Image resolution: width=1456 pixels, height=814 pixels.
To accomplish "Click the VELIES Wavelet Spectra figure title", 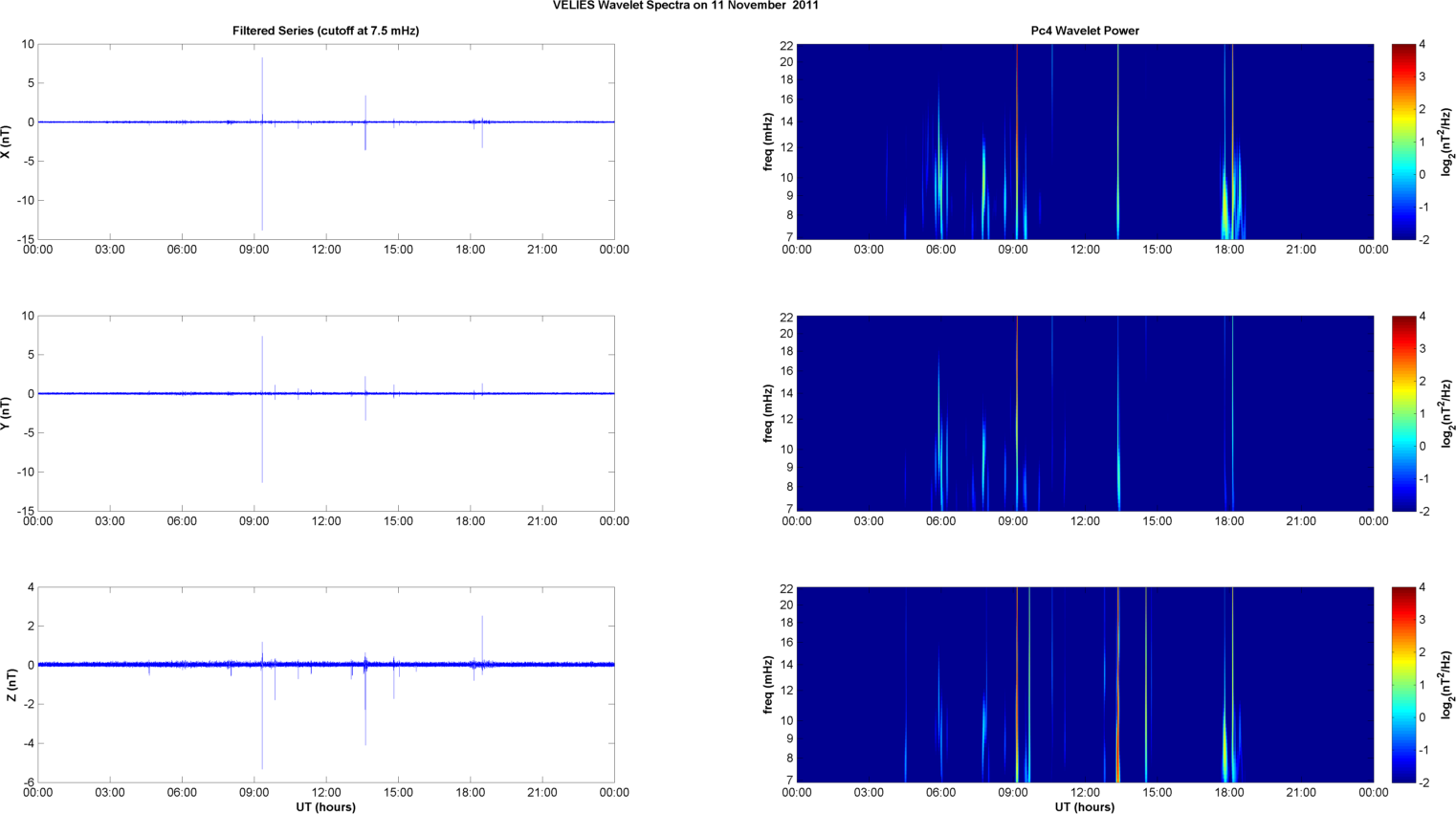I will click(x=685, y=6).
